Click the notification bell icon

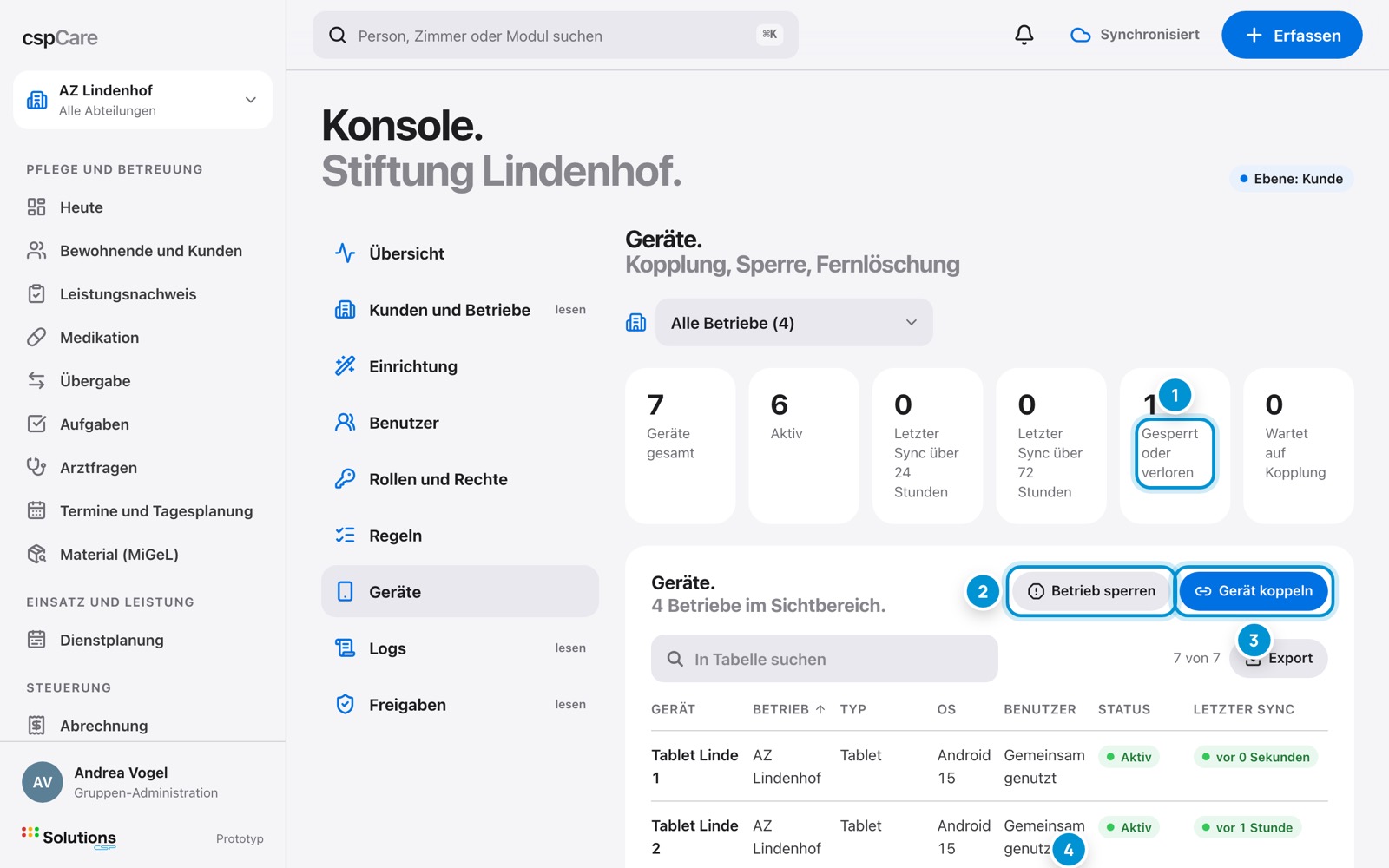(x=1024, y=35)
